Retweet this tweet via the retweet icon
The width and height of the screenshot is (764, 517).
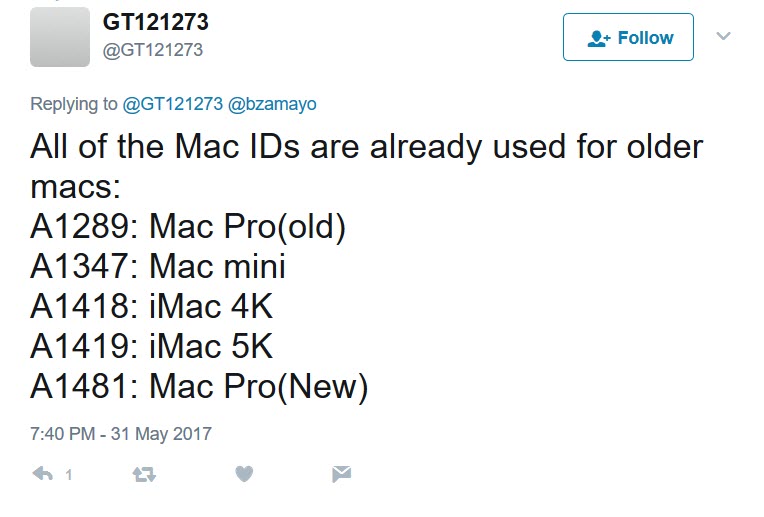click(x=144, y=474)
